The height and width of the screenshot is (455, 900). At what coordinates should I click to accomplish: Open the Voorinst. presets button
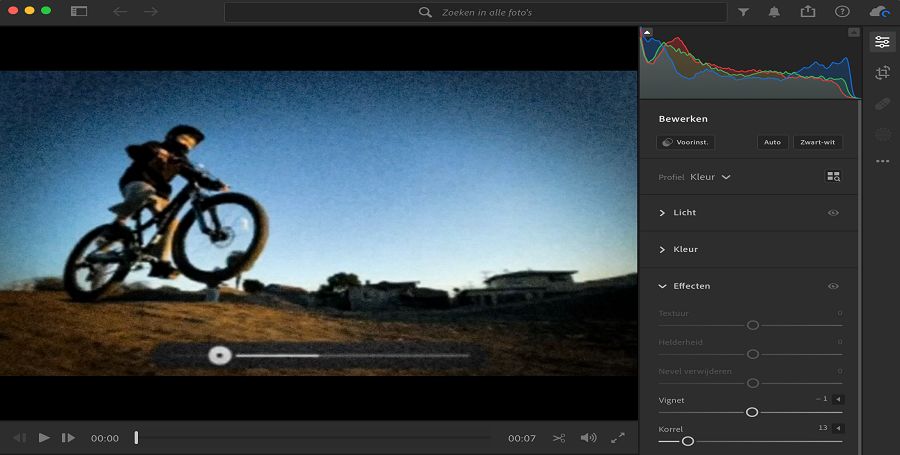coord(685,142)
